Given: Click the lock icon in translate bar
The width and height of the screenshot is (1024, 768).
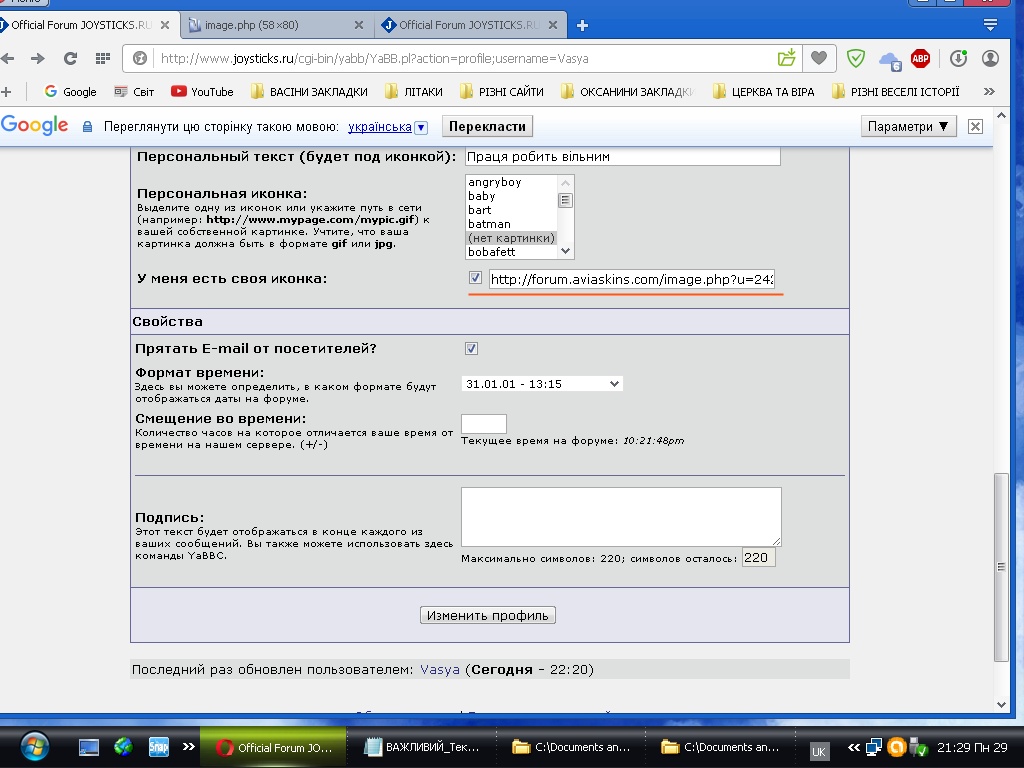Looking at the screenshot, I should [88, 127].
